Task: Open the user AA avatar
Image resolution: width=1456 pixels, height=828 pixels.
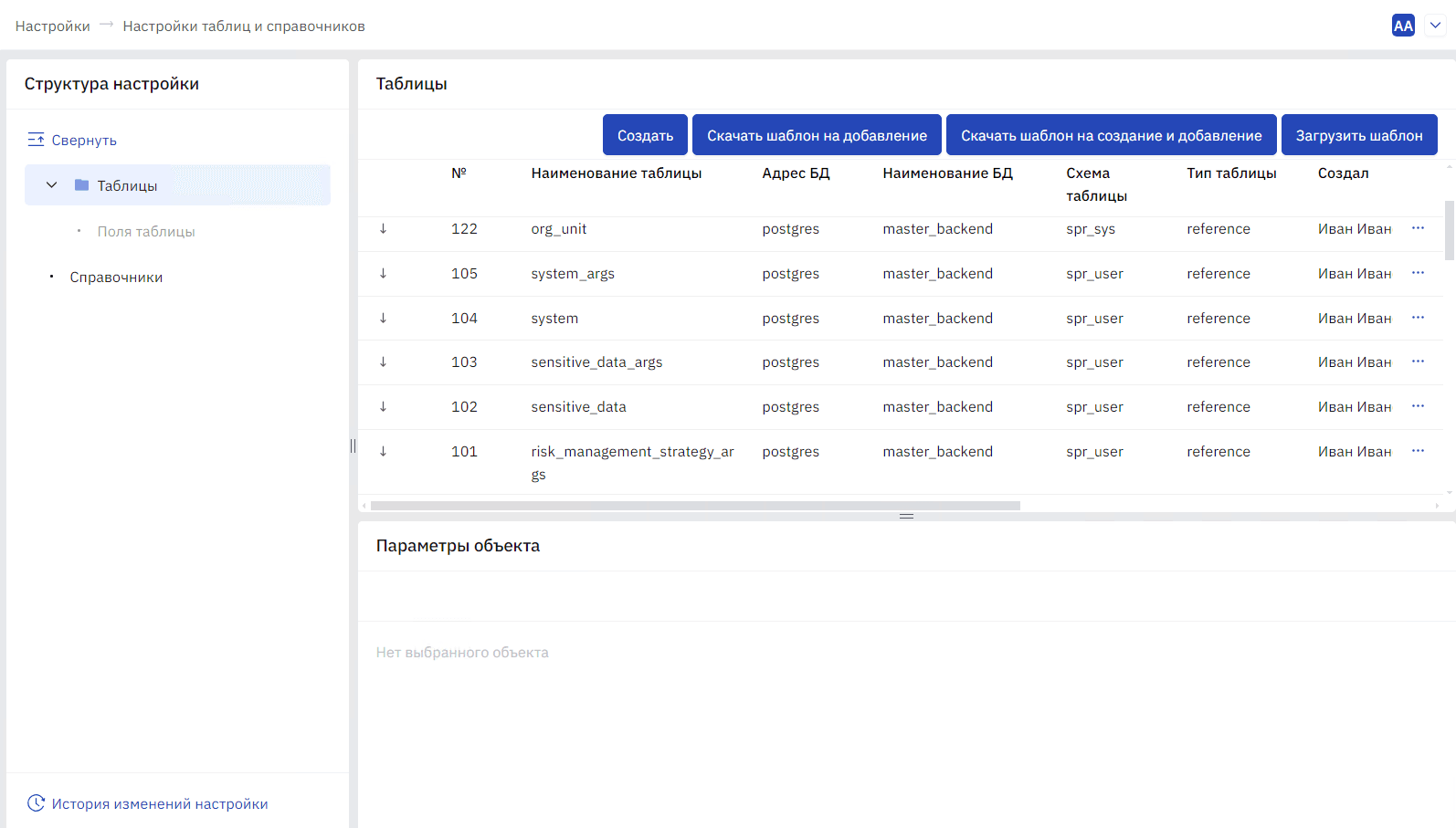Action: click(x=1403, y=26)
